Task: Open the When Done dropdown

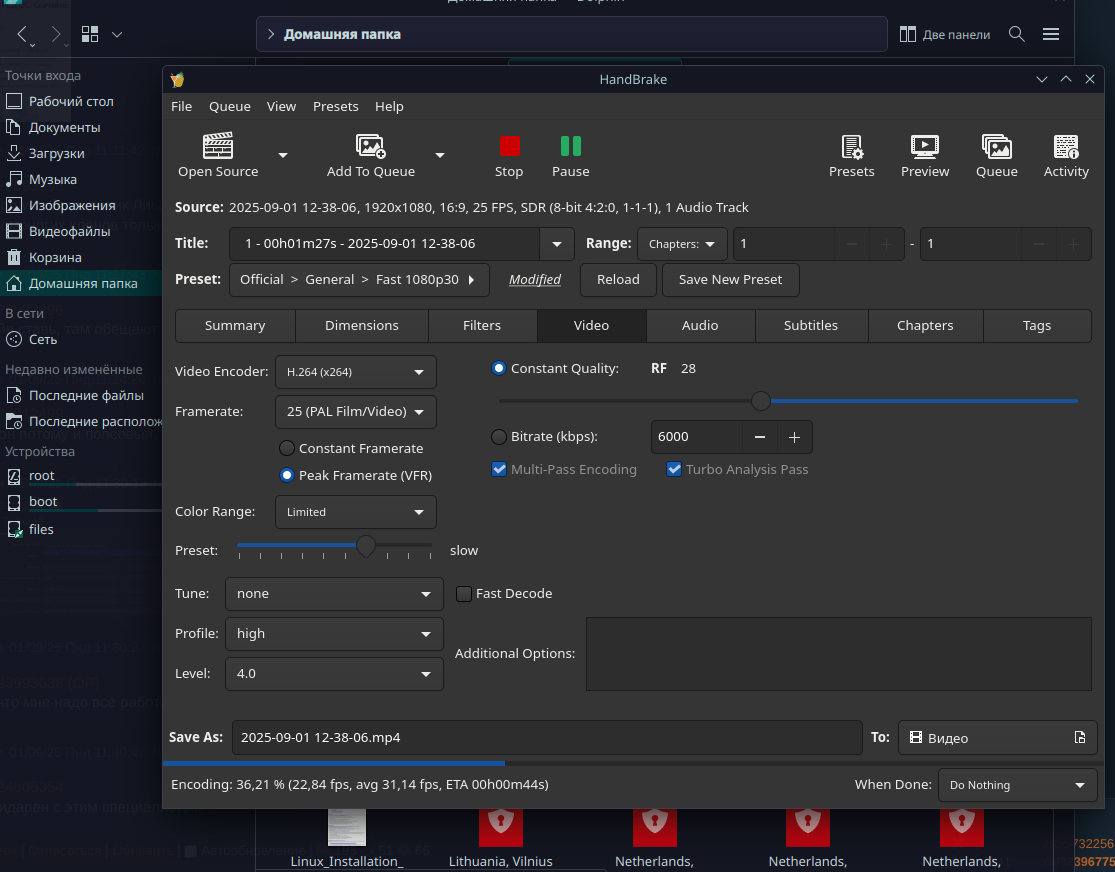Action: pos(1018,785)
